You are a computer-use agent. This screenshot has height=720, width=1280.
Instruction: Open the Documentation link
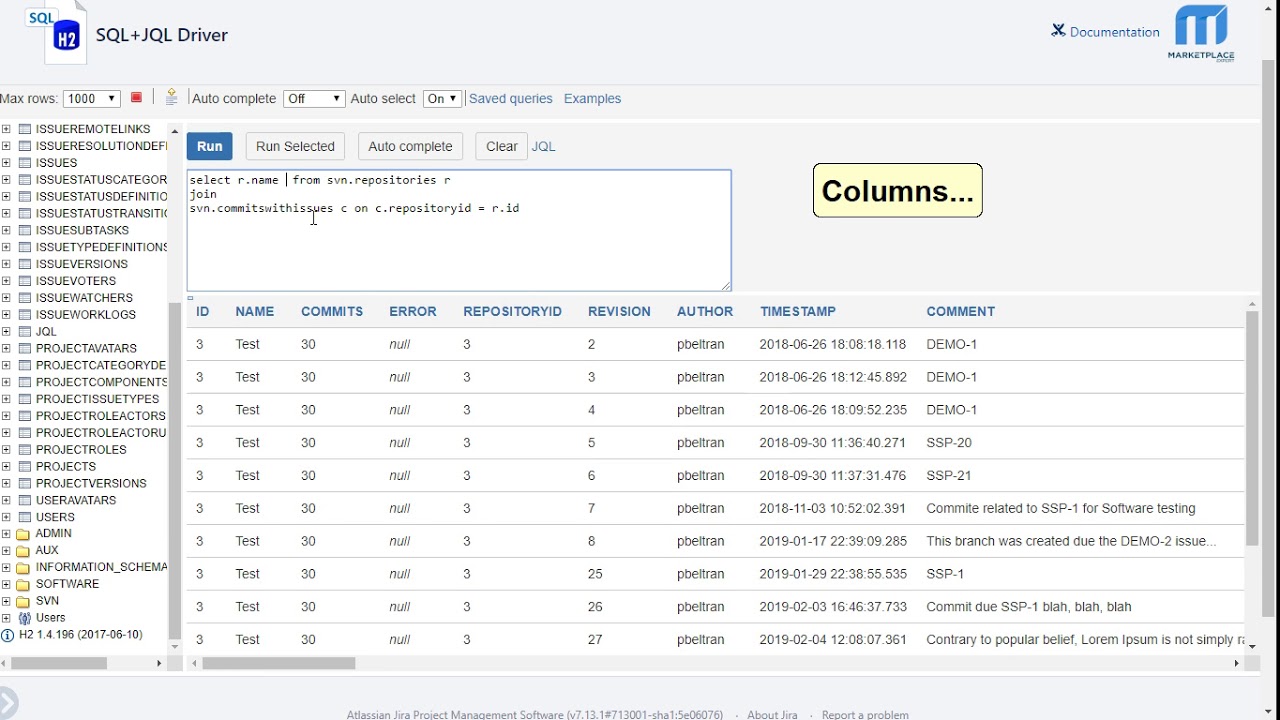coord(1115,32)
